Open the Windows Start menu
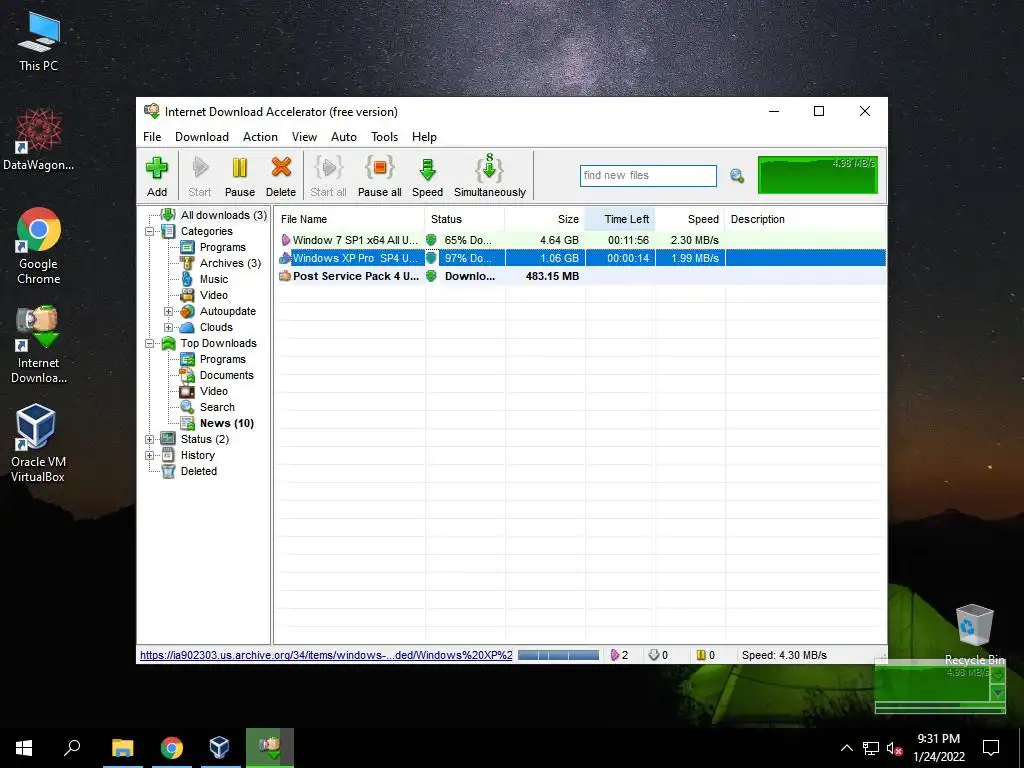 (24, 748)
